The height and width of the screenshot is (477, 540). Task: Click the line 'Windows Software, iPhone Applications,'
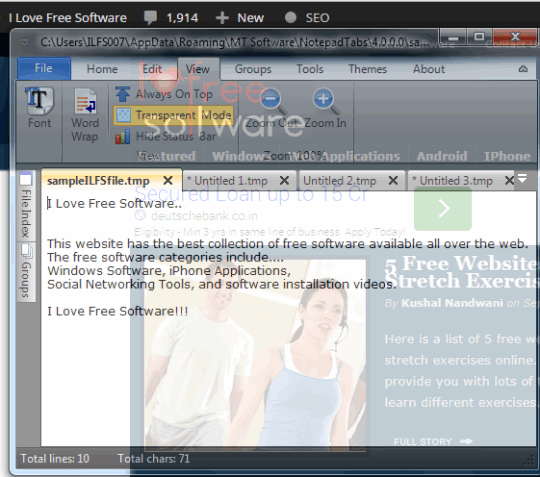point(169,271)
